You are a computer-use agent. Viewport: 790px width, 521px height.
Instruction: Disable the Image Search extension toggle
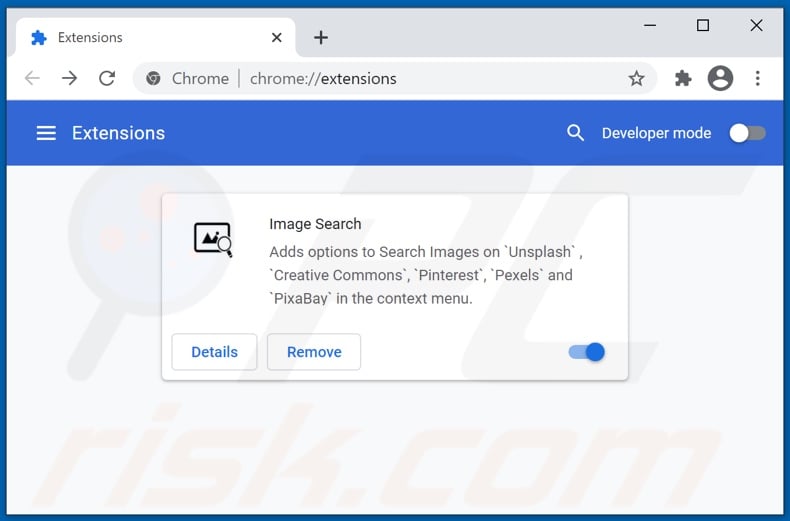(586, 352)
